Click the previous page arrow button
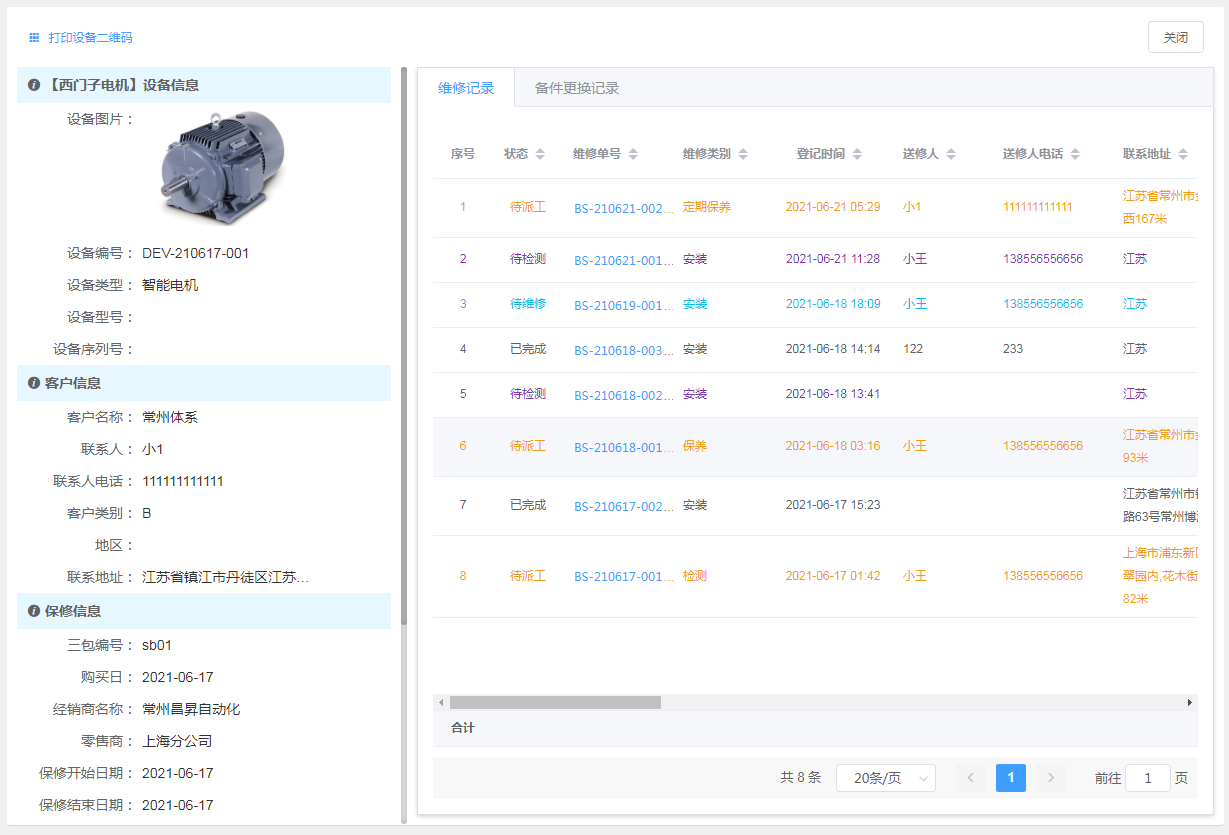The image size is (1229, 835). 971,778
